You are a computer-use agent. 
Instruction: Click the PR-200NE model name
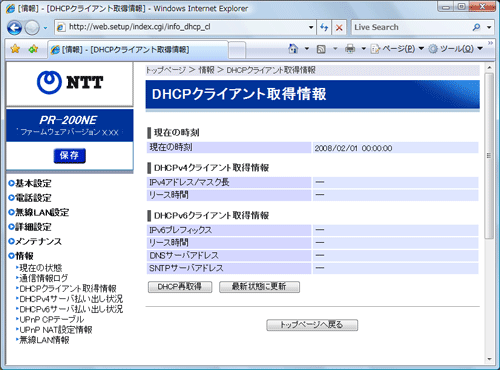pyautogui.click(x=68, y=120)
